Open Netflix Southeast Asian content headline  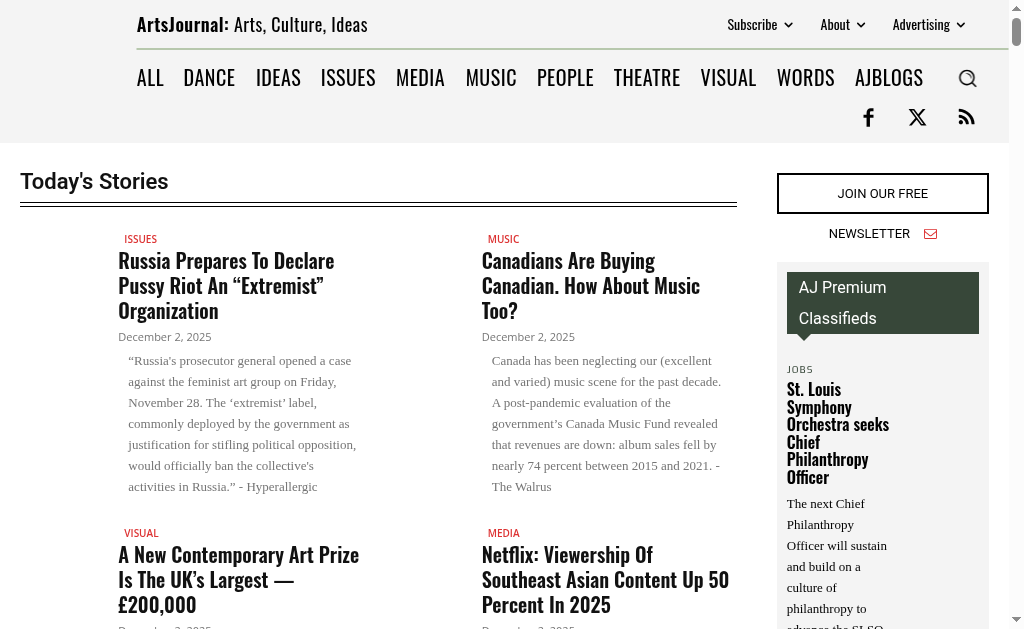(605, 579)
